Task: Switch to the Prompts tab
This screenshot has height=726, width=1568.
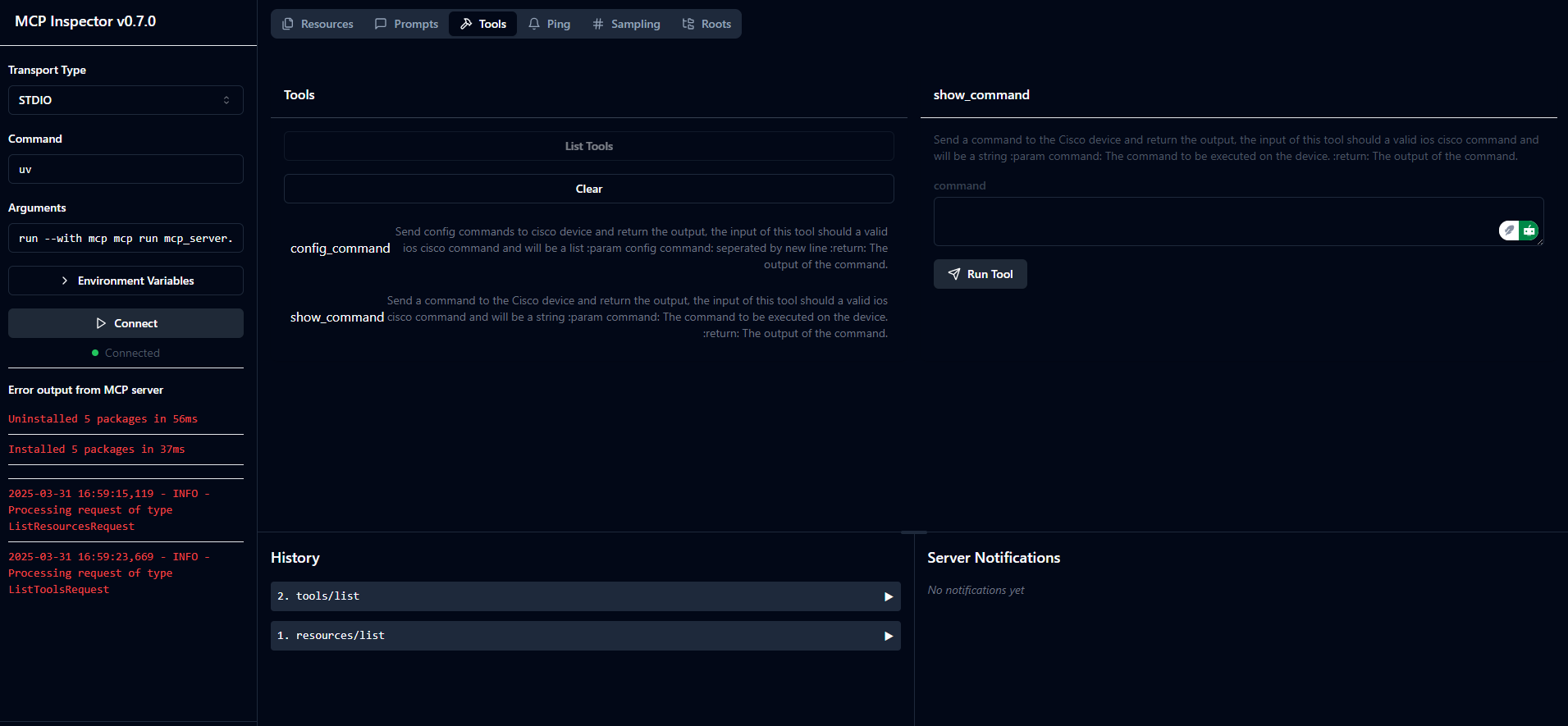Action: click(406, 24)
